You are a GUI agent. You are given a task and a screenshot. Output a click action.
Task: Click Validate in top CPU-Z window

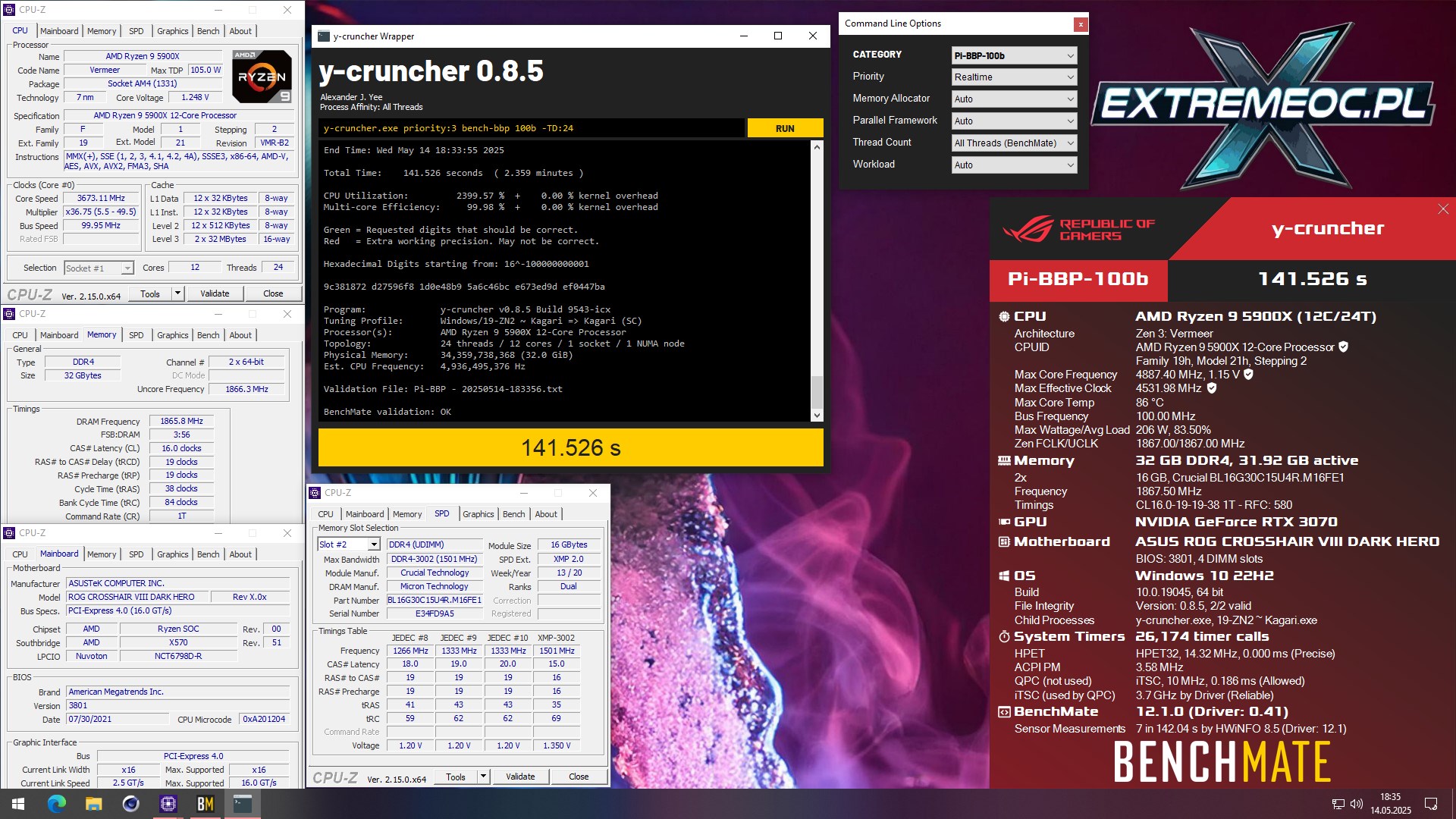coord(215,293)
